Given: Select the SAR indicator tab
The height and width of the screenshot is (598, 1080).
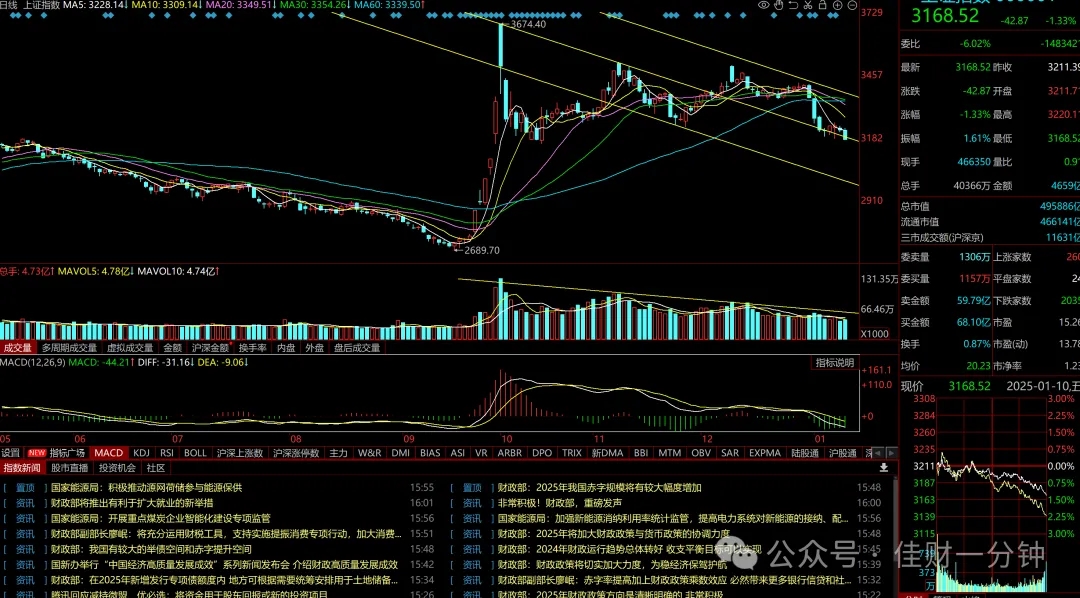Looking at the screenshot, I should point(730,453).
